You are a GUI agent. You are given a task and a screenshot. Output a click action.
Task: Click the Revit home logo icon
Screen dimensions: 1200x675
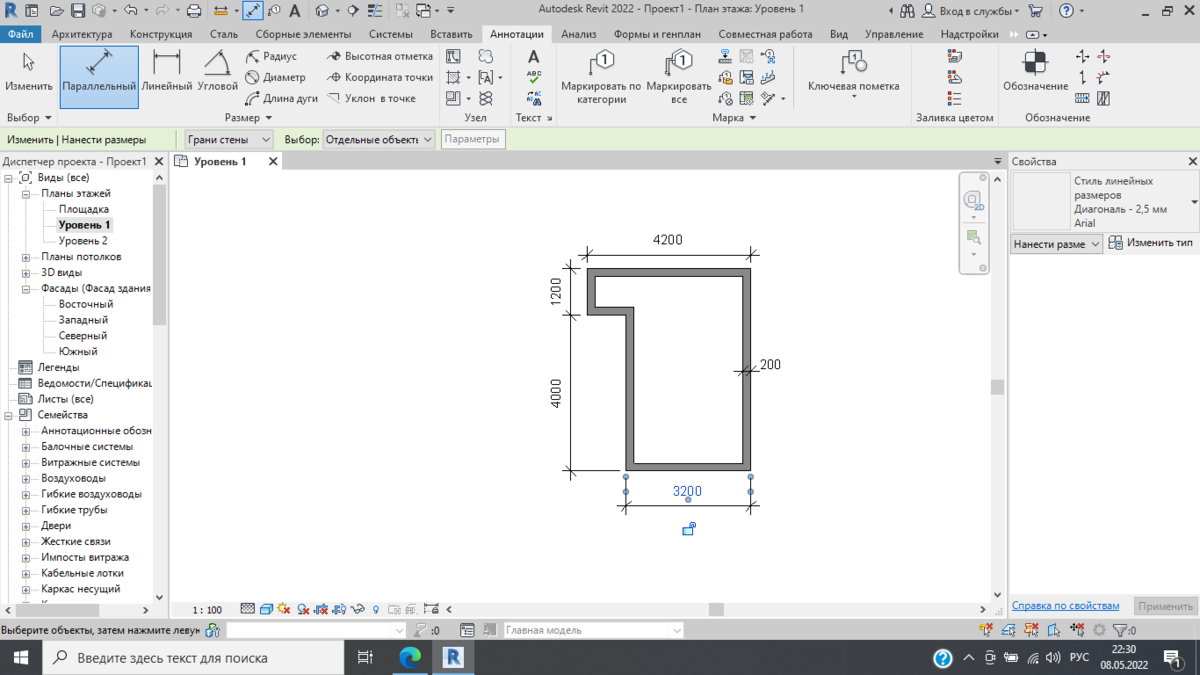tap(10, 11)
